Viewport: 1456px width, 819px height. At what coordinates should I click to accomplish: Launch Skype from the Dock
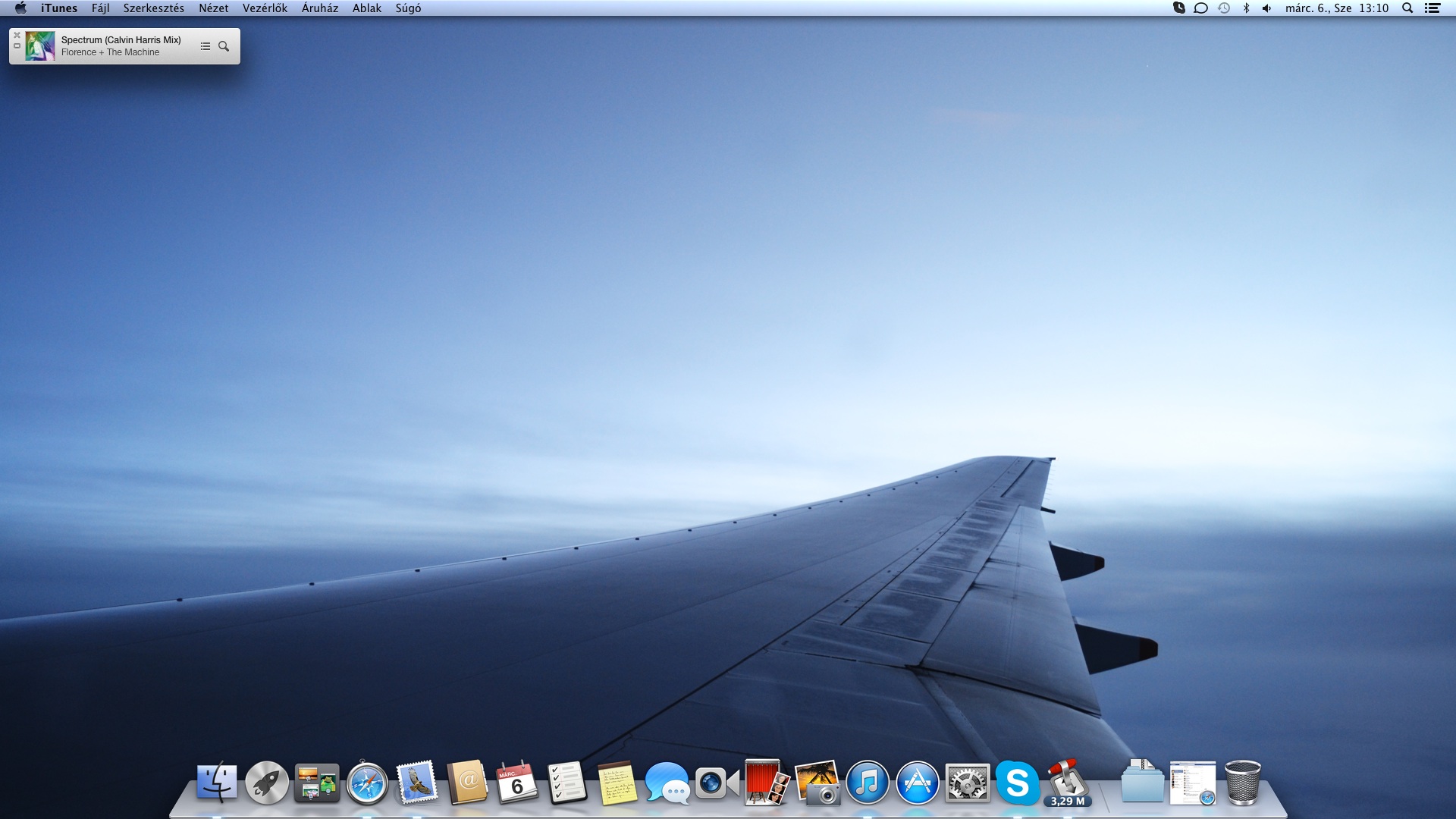[x=1017, y=783]
